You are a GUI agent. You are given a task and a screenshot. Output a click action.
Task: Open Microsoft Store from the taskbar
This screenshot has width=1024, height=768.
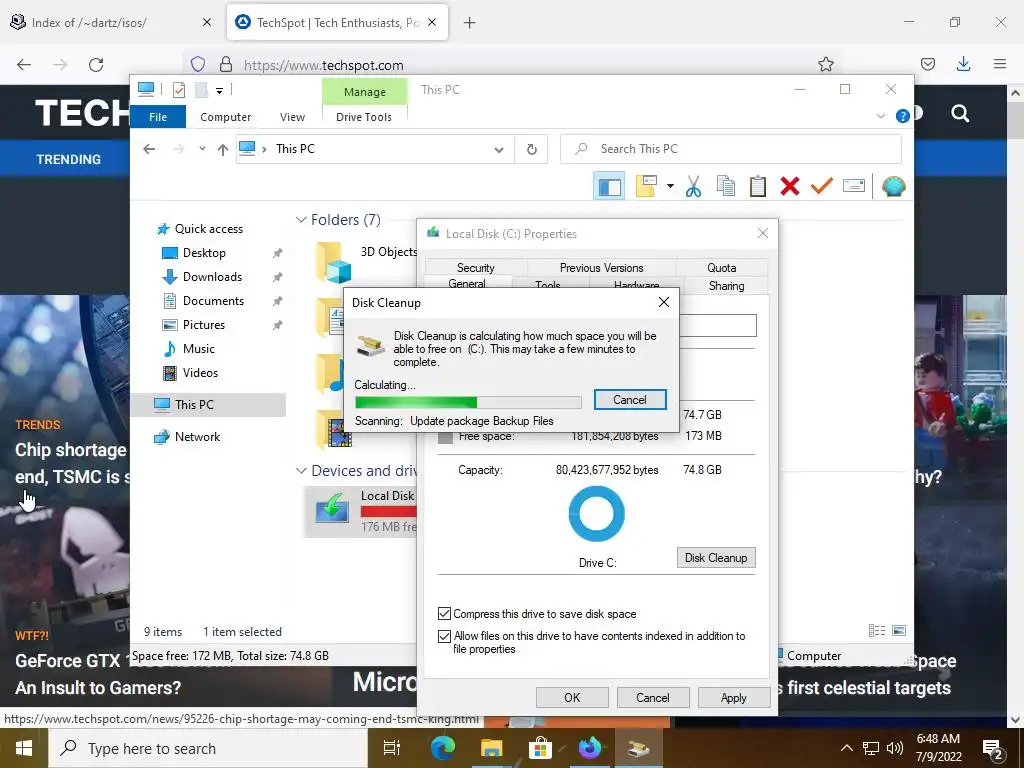pos(540,748)
